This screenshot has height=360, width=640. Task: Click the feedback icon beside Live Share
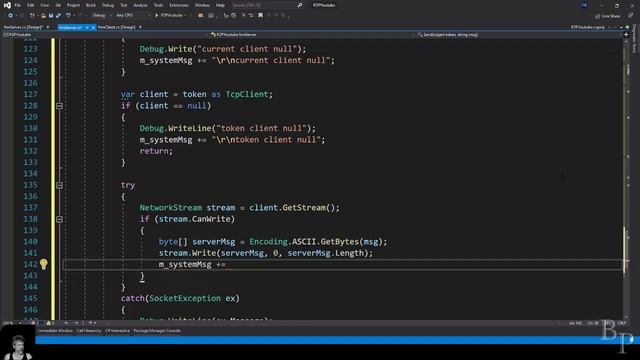point(630,16)
